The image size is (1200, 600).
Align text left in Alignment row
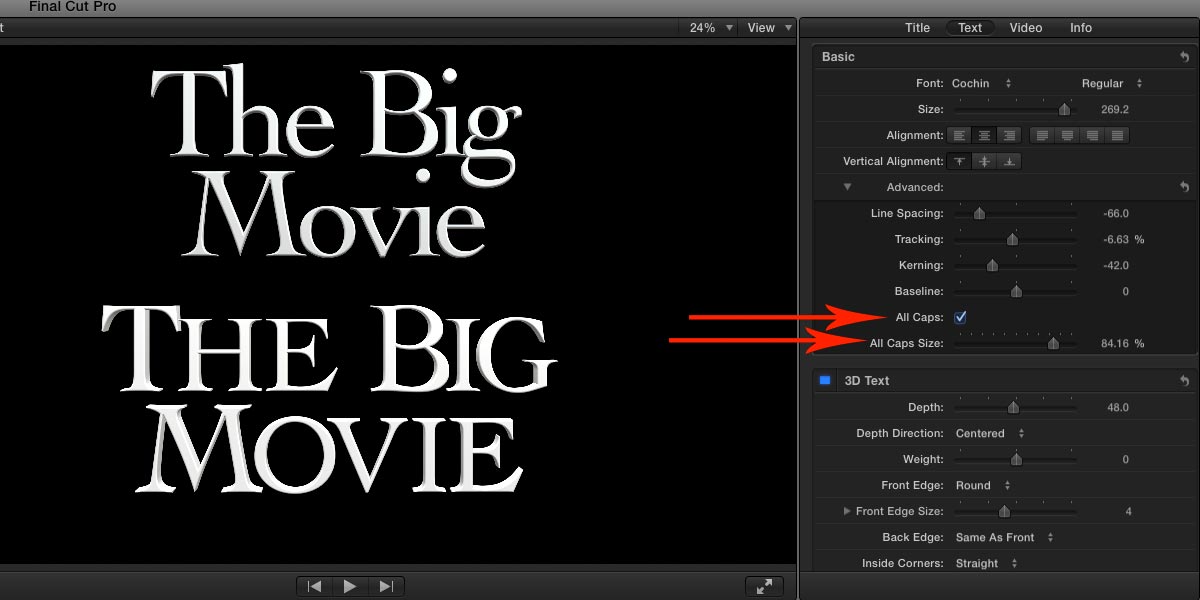tap(960, 135)
